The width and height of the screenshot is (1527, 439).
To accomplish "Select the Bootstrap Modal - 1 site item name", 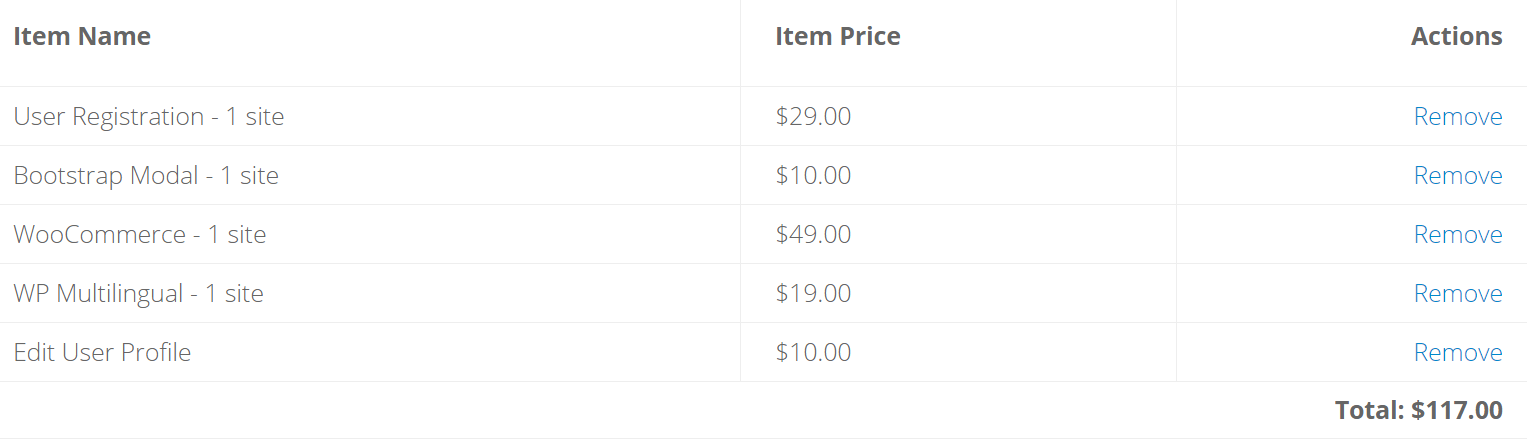I will click(x=146, y=176).
